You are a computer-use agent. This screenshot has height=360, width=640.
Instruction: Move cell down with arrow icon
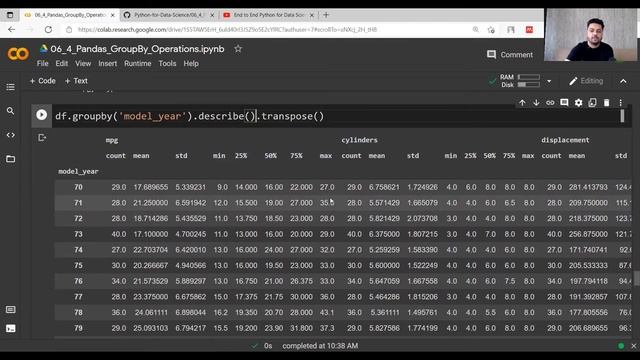[x=536, y=102]
